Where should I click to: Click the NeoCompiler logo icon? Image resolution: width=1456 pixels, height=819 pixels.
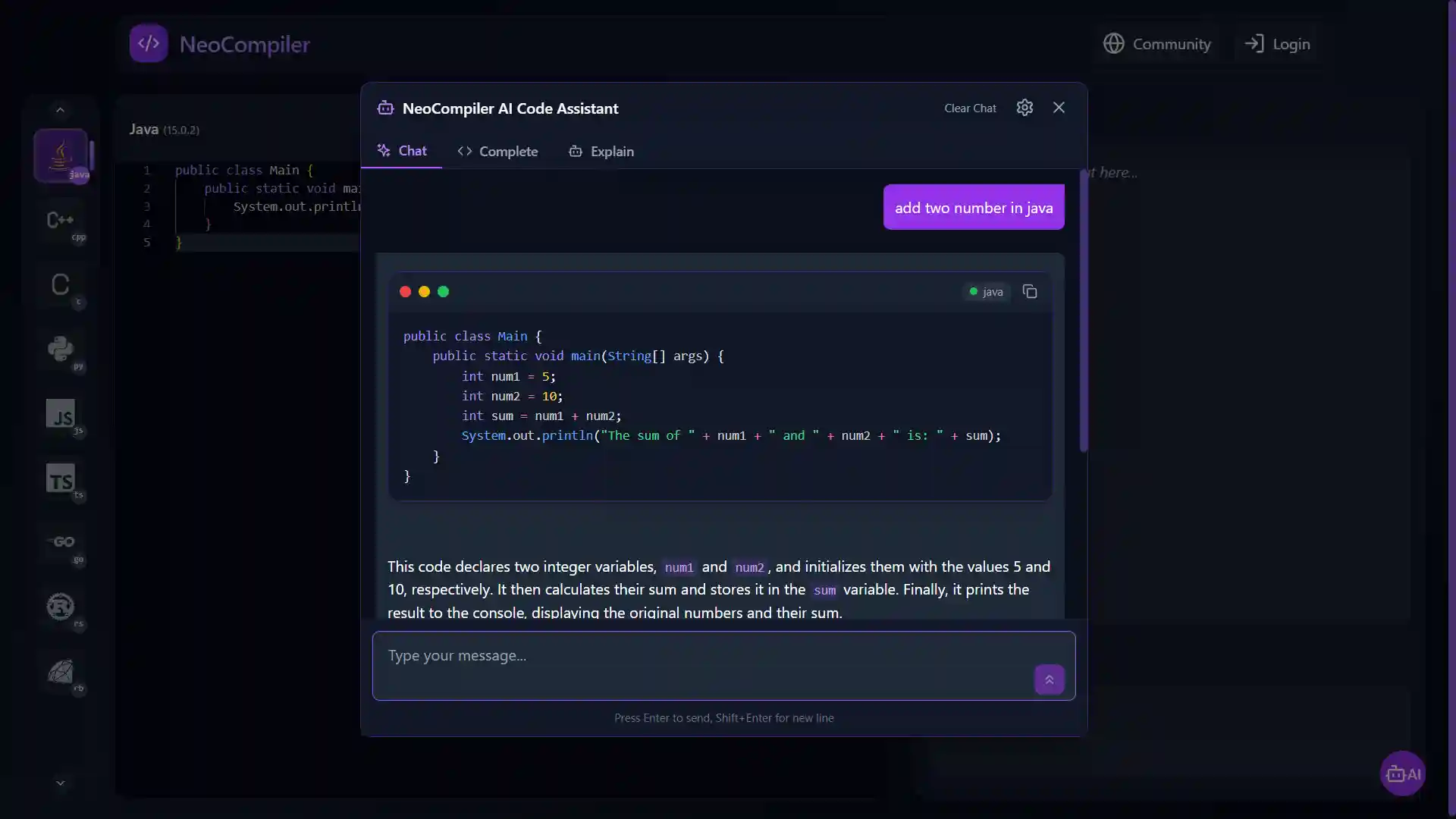coord(149,43)
